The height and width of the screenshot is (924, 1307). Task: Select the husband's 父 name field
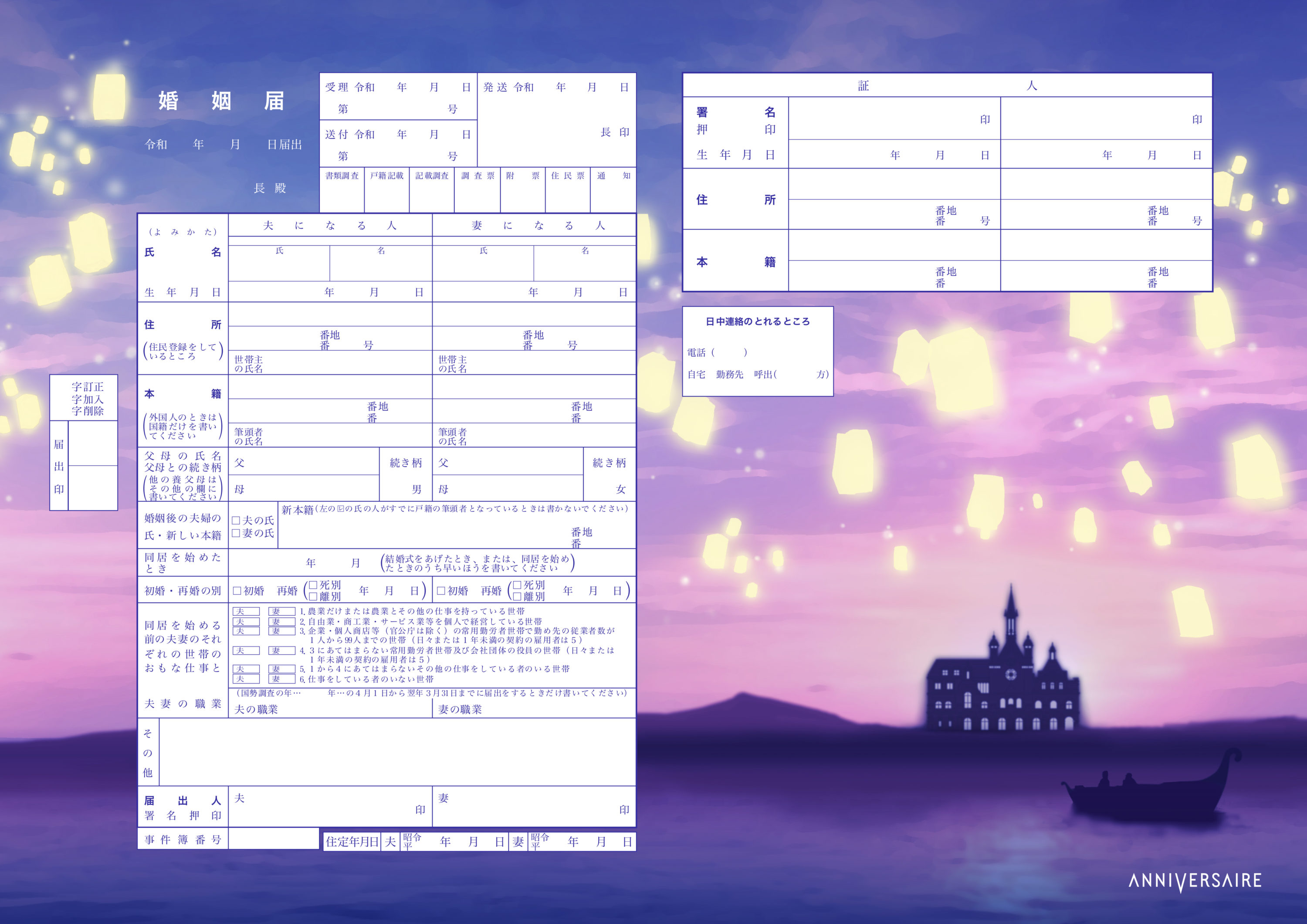(x=304, y=462)
